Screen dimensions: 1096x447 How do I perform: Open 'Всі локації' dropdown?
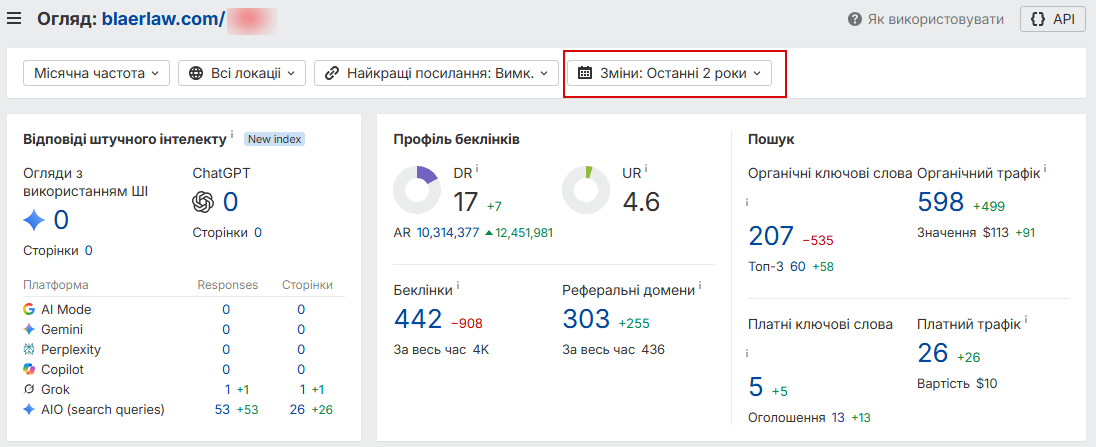[242, 73]
